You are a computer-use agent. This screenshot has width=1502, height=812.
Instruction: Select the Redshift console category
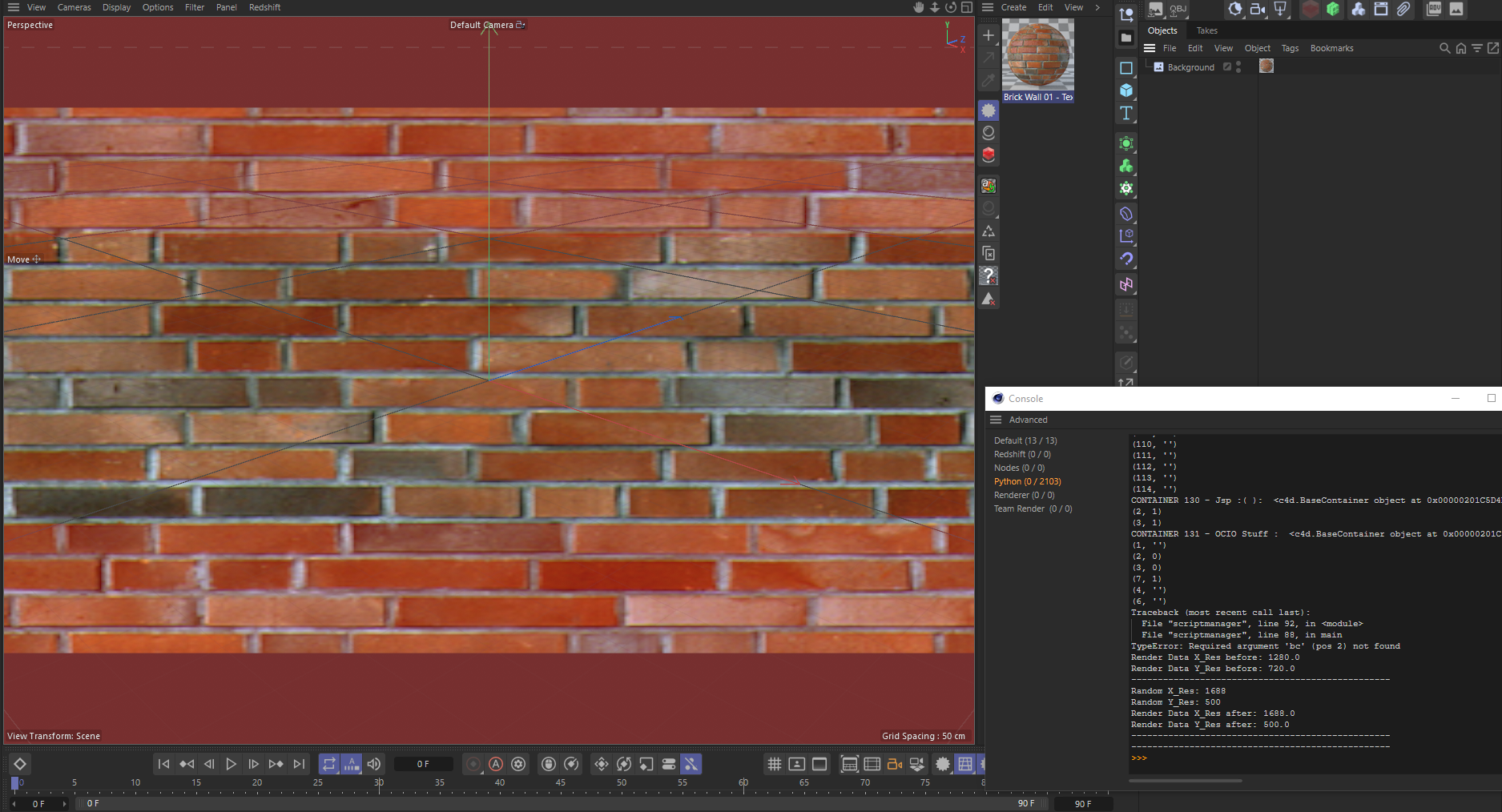pyautogui.click(x=1022, y=454)
